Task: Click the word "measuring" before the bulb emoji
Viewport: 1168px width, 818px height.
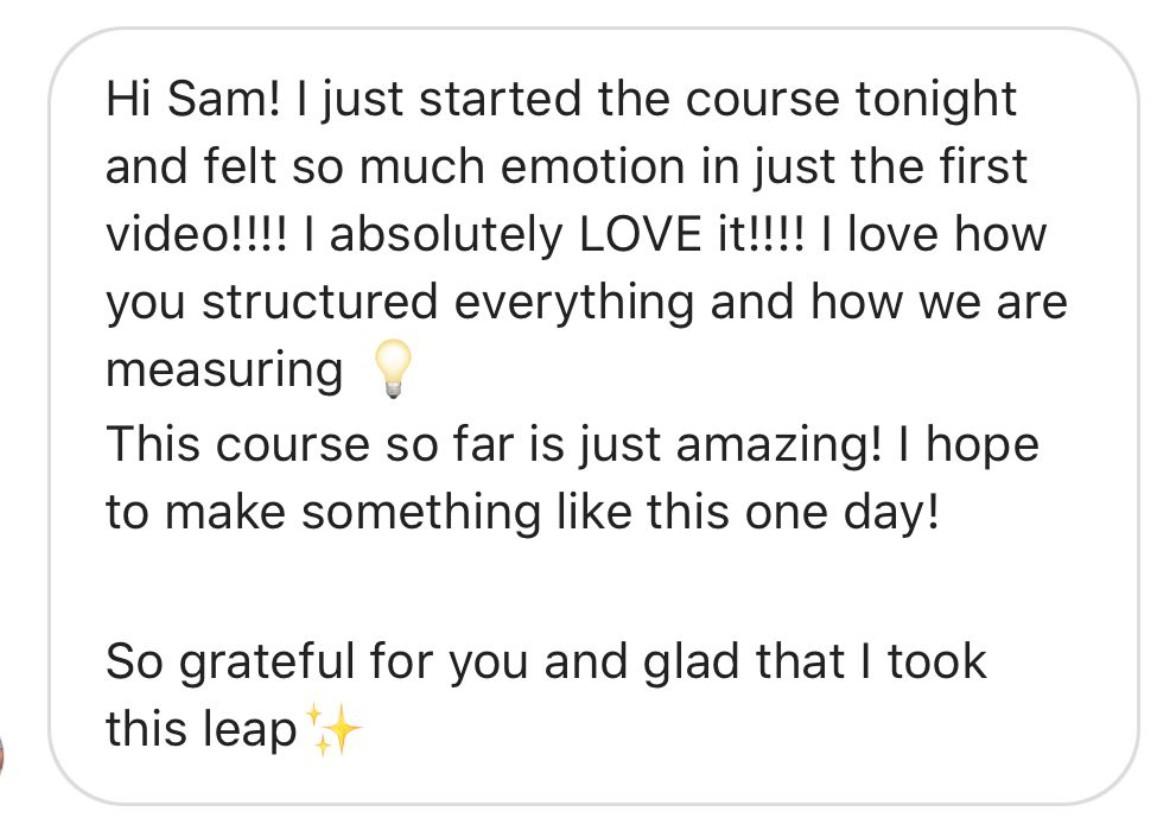Action: [x=224, y=370]
